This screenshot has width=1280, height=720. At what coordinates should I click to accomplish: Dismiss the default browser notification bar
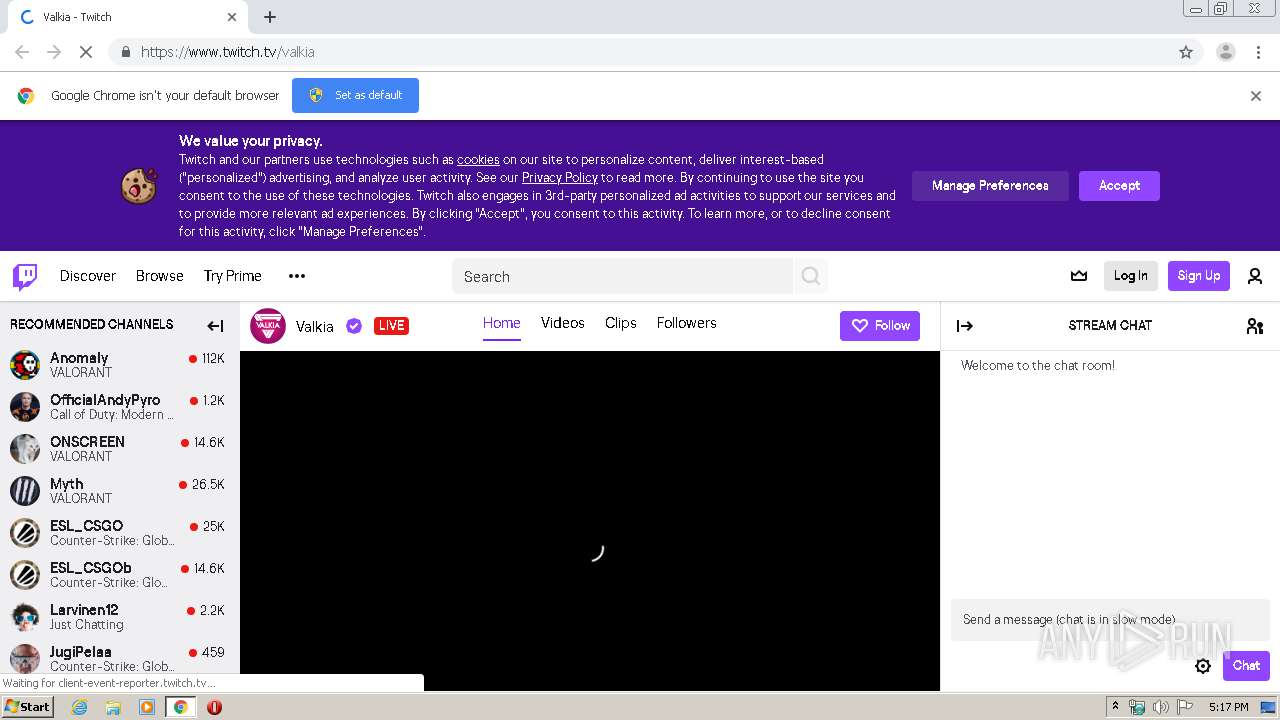[x=1256, y=96]
